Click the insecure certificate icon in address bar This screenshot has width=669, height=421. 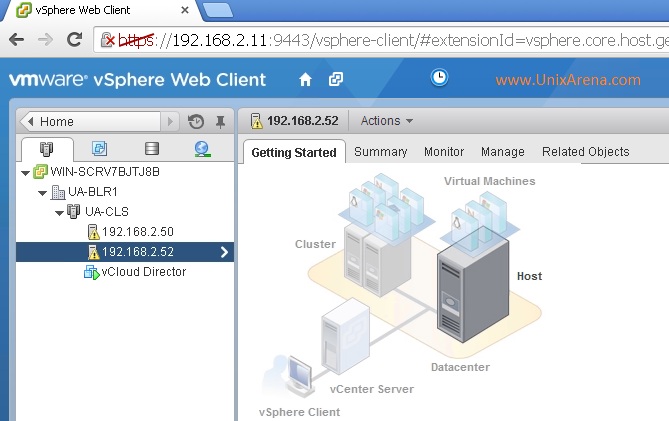pos(108,40)
